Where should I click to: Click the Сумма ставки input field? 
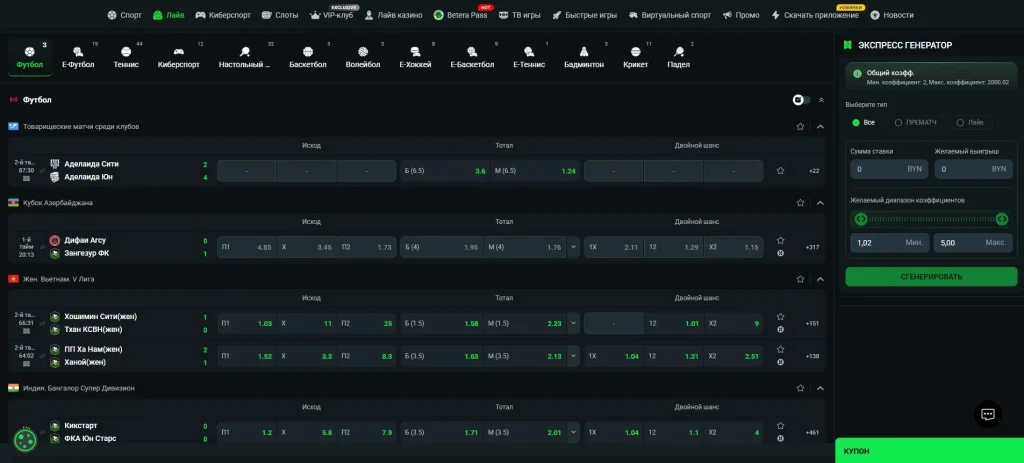[889, 168]
